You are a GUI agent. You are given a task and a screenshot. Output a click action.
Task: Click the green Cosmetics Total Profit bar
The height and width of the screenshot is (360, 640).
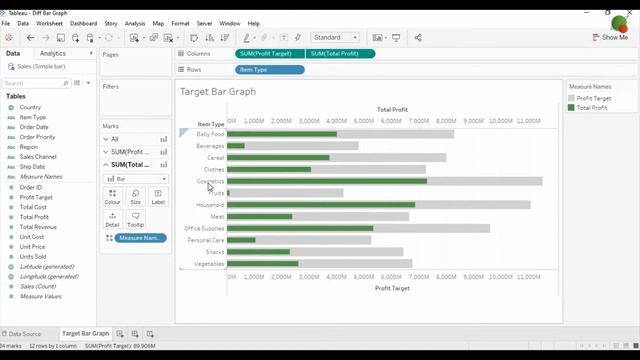point(327,181)
